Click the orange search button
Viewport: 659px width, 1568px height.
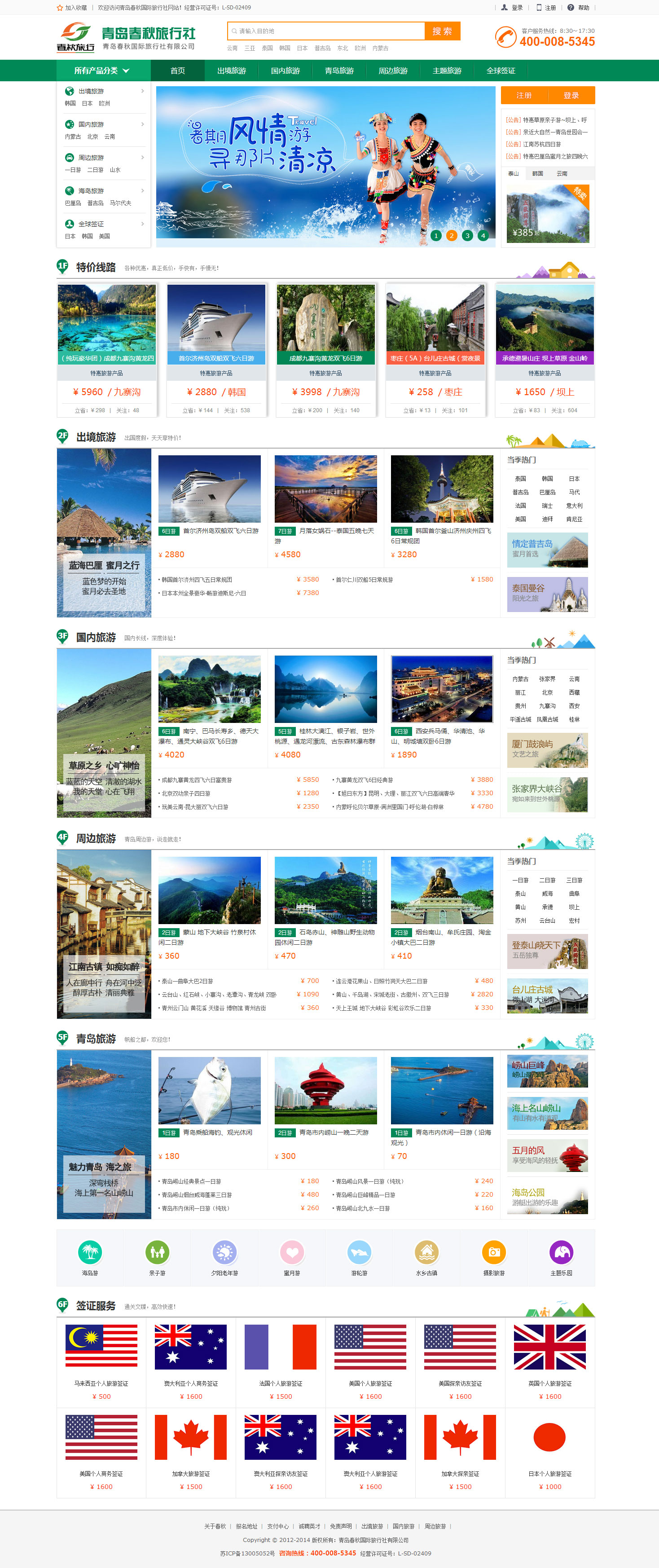[x=442, y=31]
